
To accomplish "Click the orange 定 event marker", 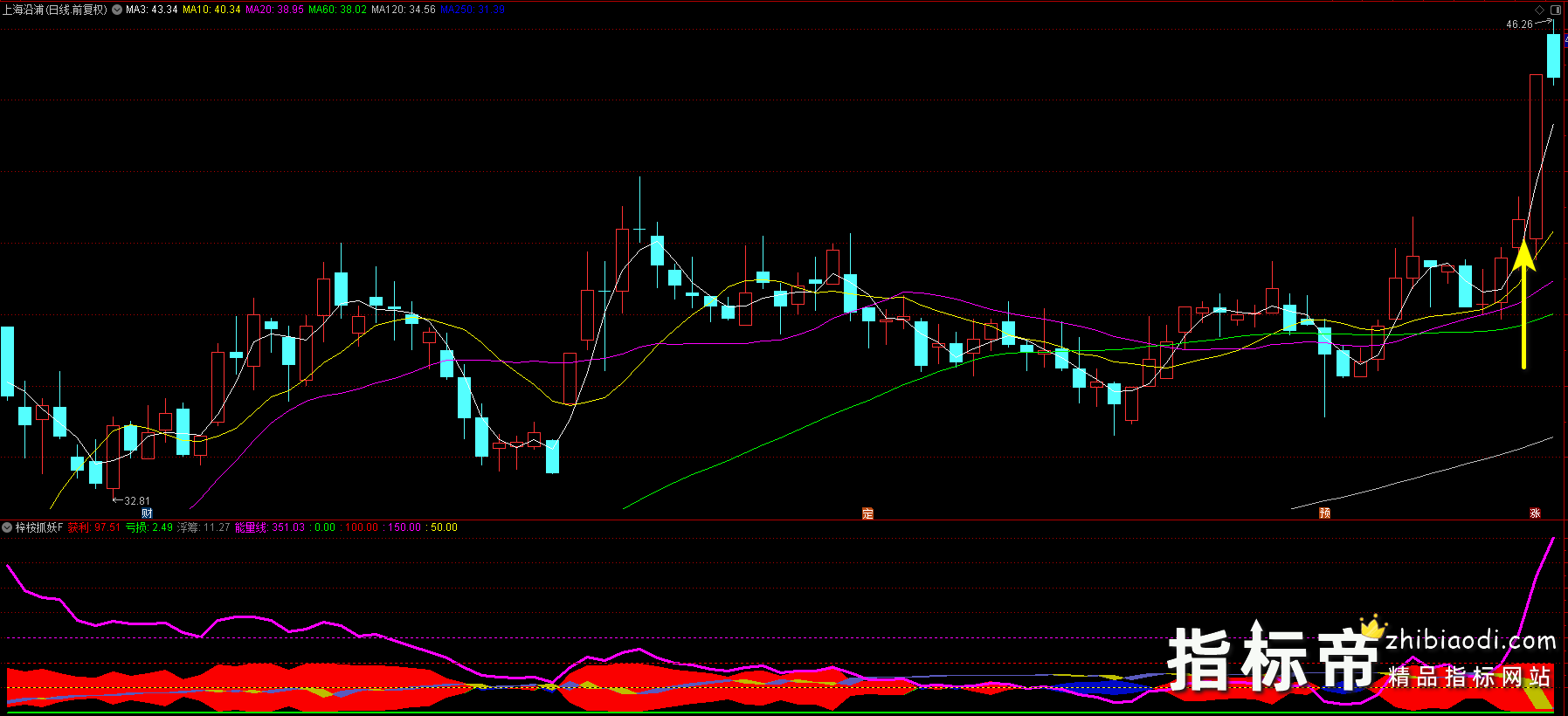I will click(867, 513).
